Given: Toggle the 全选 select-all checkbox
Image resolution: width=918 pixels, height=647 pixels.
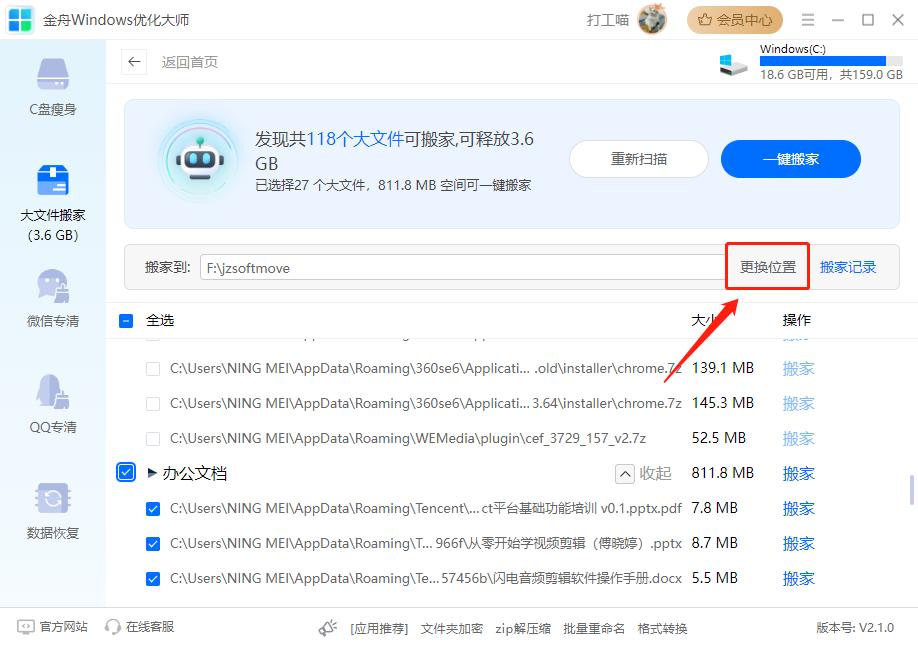Looking at the screenshot, I should pos(126,320).
